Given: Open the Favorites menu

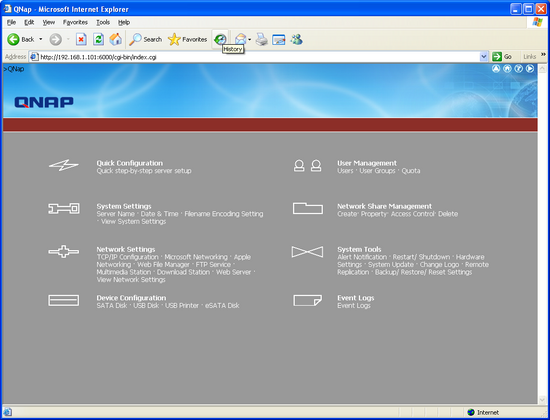Looking at the screenshot, I should click(75, 22).
